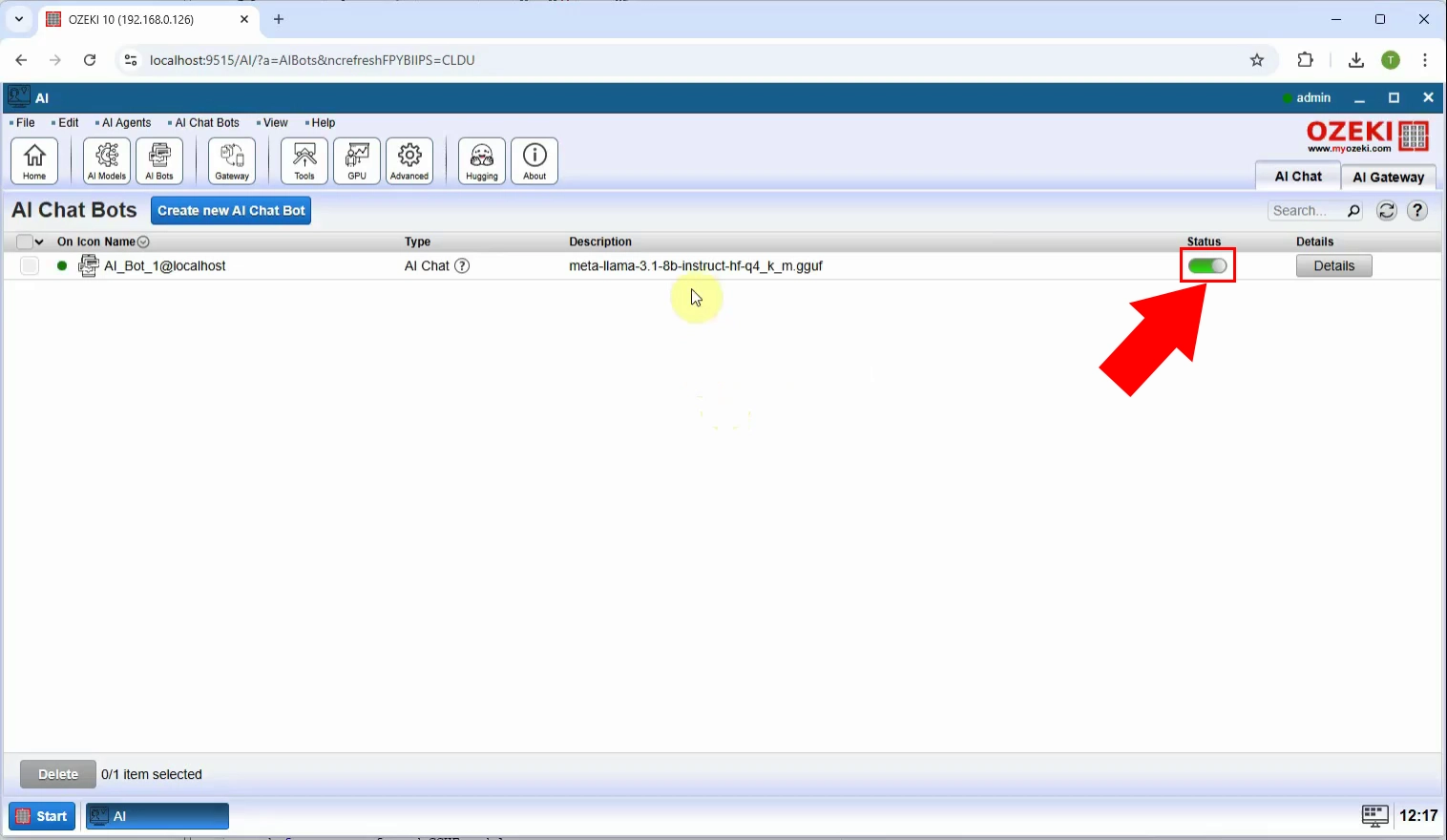Click the help question mark near search
The width and height of the screenshot is (1447, 840).
[1418, 211]
